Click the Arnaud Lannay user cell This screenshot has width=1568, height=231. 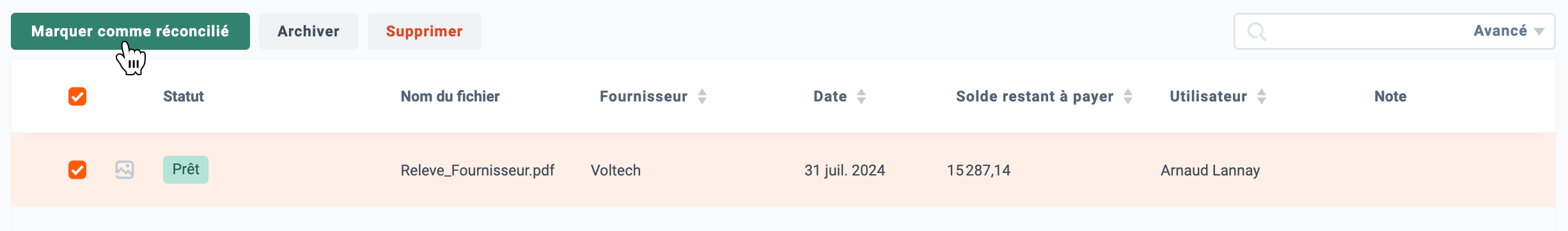tap(1210, 170)
